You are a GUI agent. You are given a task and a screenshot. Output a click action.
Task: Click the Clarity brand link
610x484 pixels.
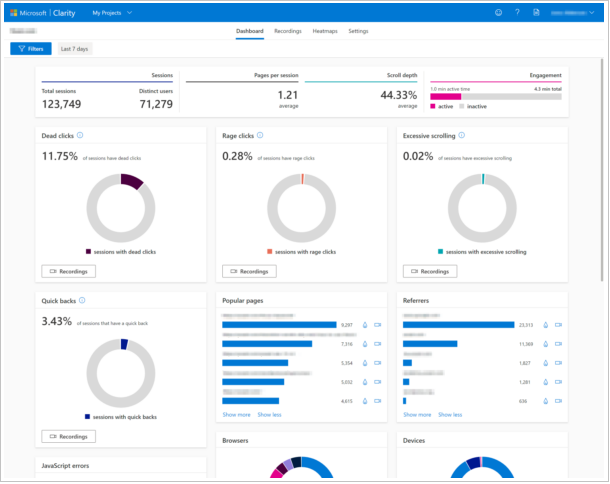(64, 13)
